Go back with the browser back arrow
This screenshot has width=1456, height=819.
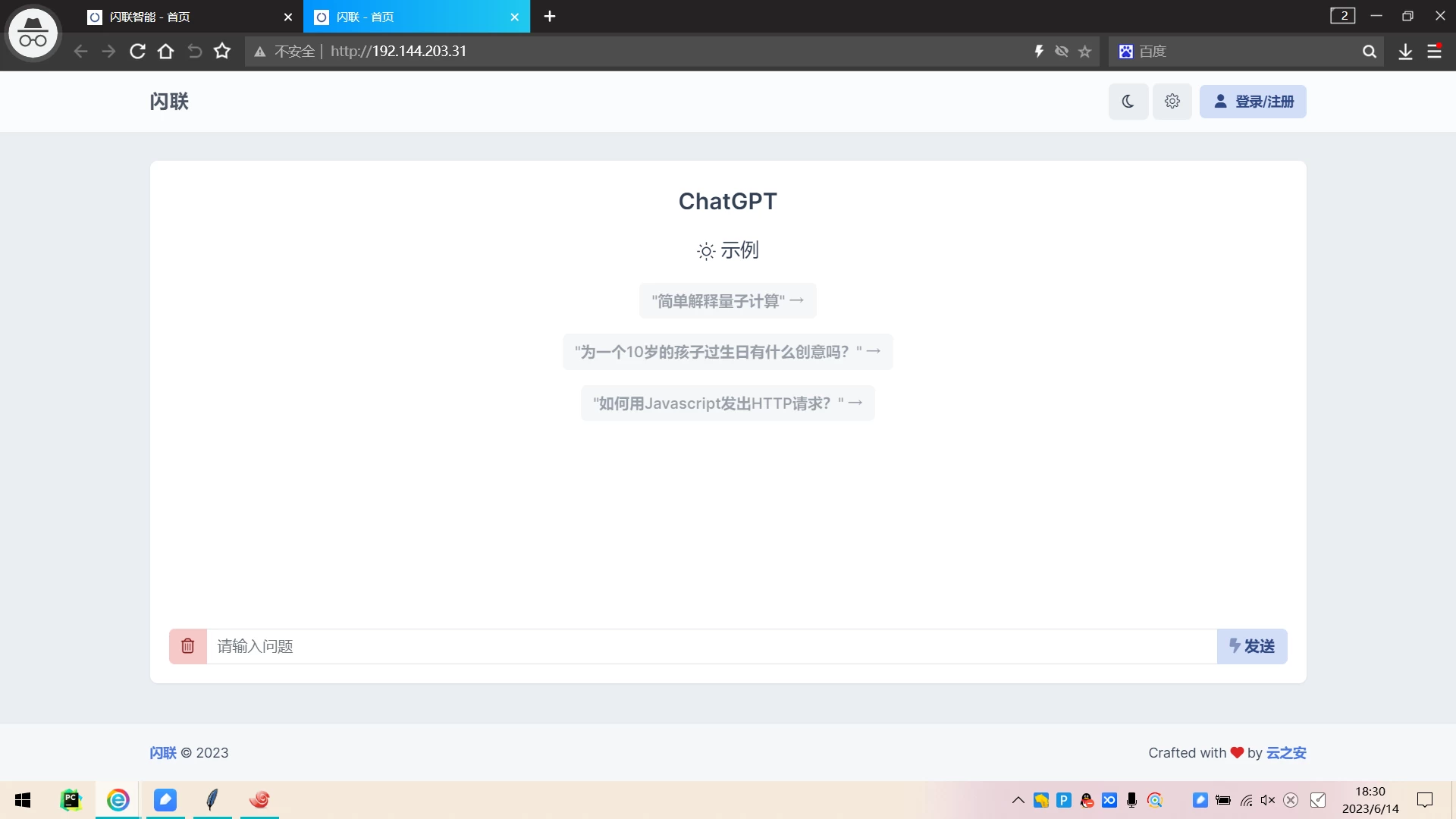[x=81, y=52]
